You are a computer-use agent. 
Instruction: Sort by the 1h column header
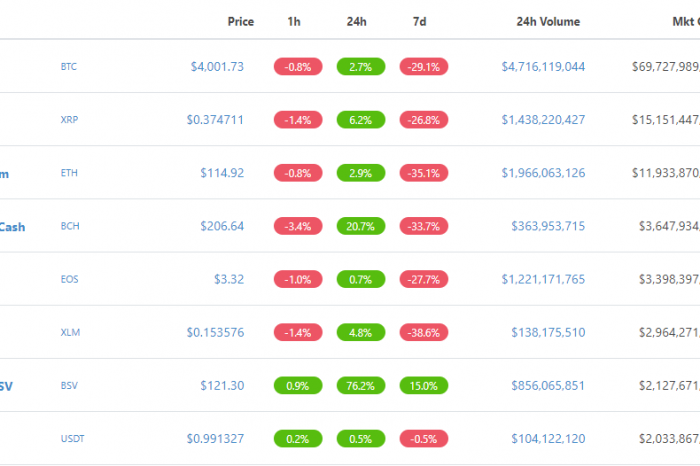(294, 21)
